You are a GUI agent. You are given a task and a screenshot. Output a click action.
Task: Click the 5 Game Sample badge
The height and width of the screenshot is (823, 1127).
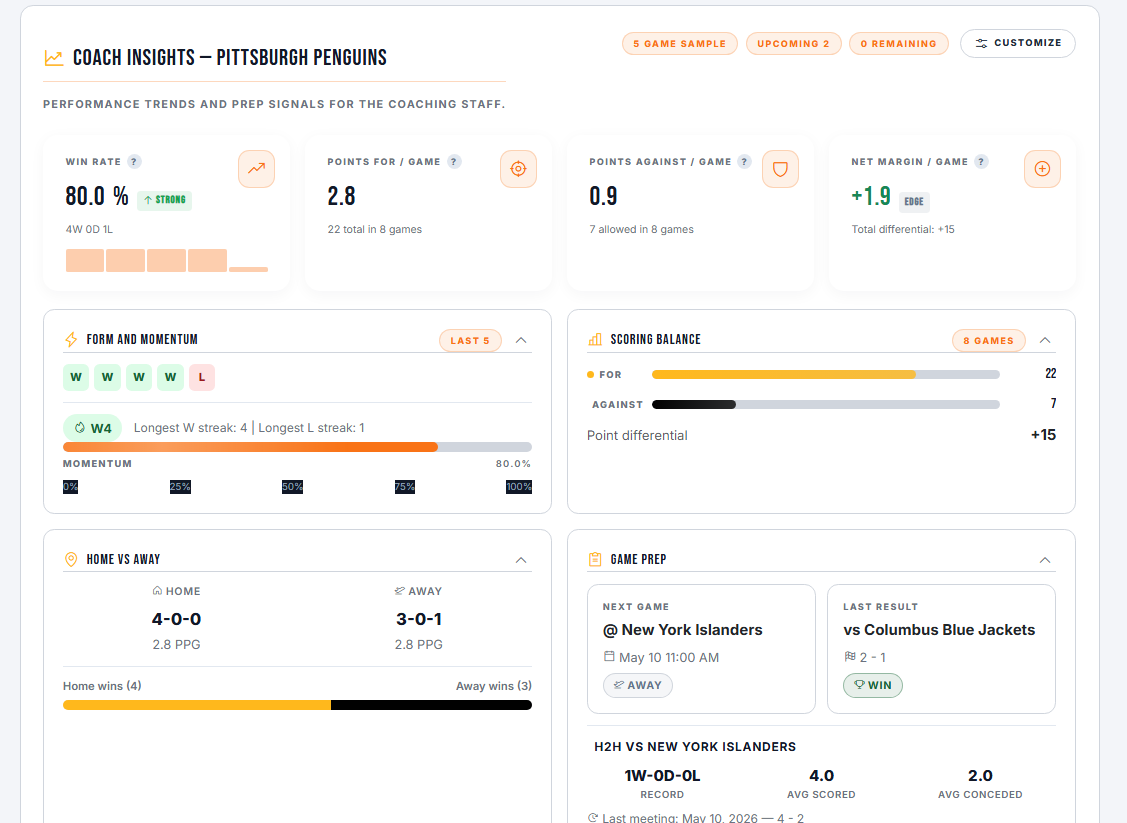pos(679,44)
